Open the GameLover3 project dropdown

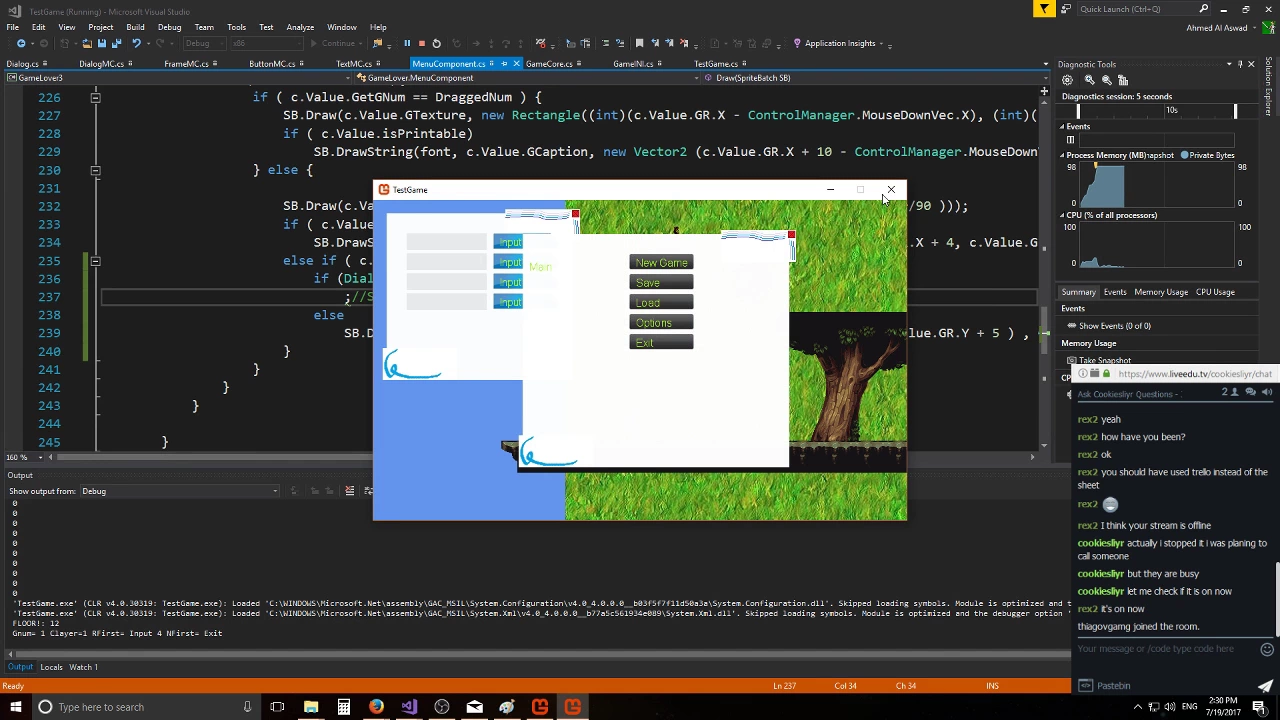177,78
